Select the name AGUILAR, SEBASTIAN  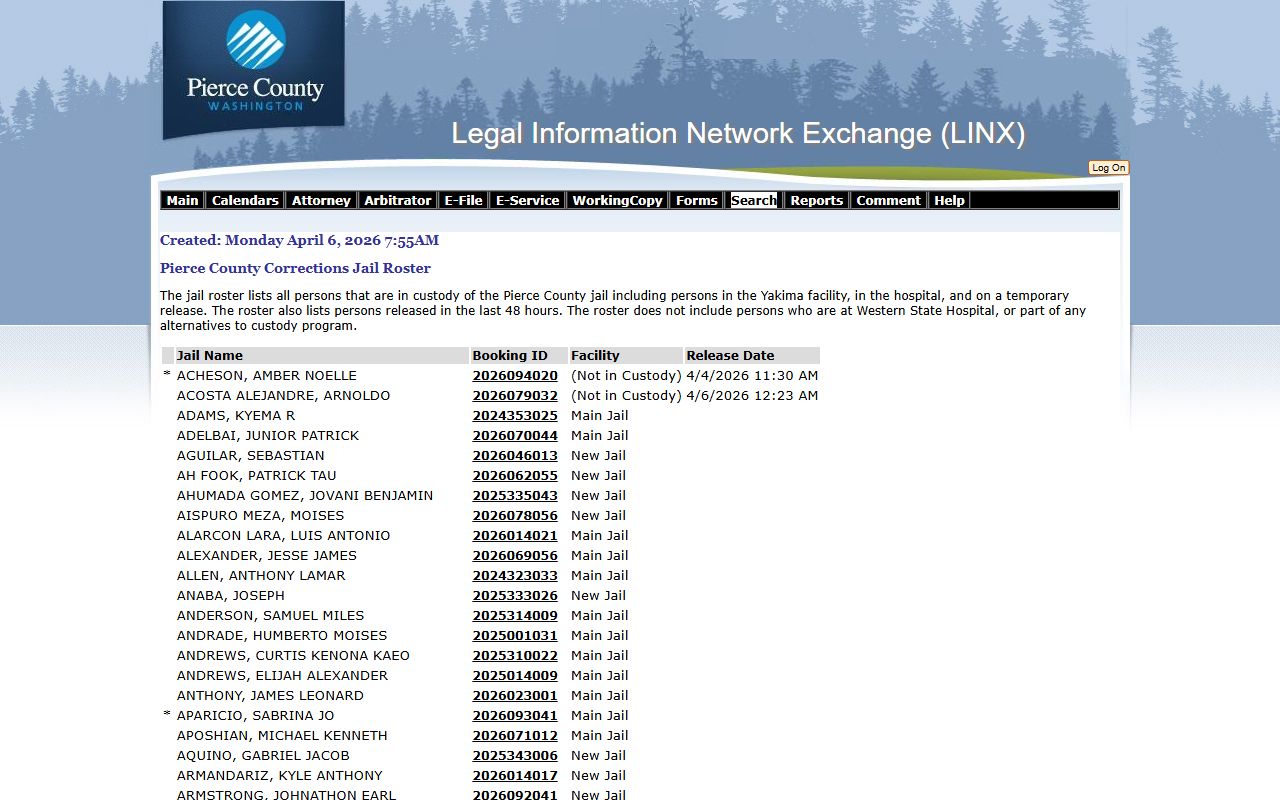tap(251, 456)
